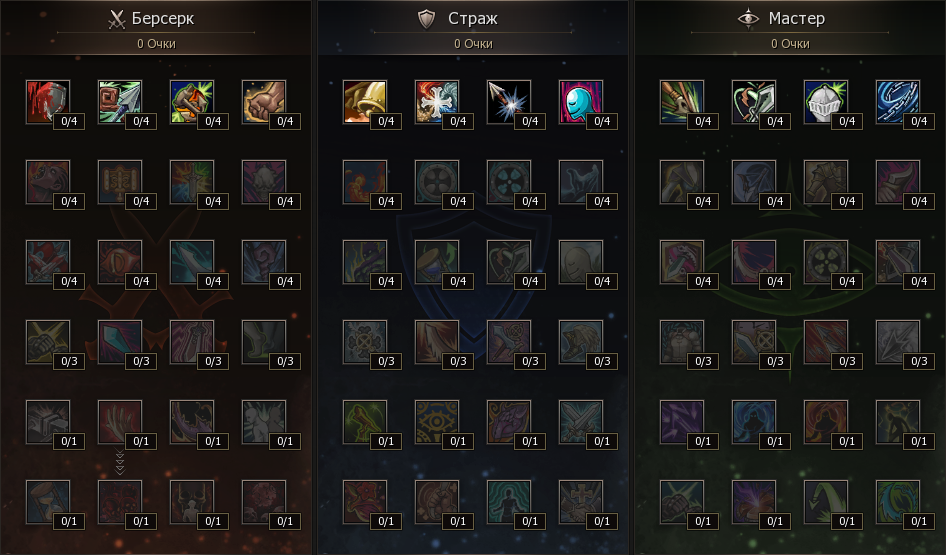Screen dimensions: 946x555
Task: Select the green dragon swirl skill in Мастер
Action: [x=898, y=502]
